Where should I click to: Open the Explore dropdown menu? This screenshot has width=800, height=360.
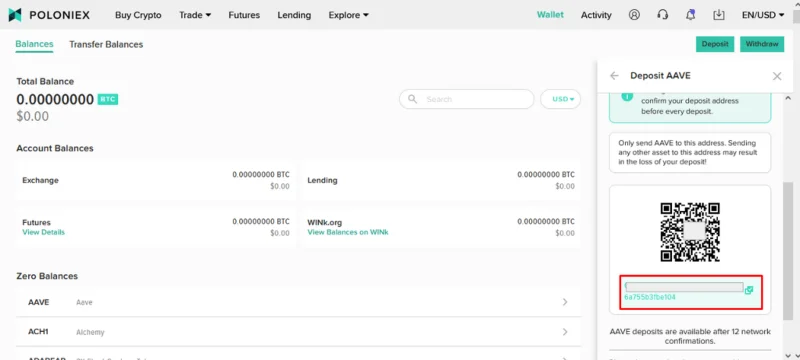pos(348,15)
